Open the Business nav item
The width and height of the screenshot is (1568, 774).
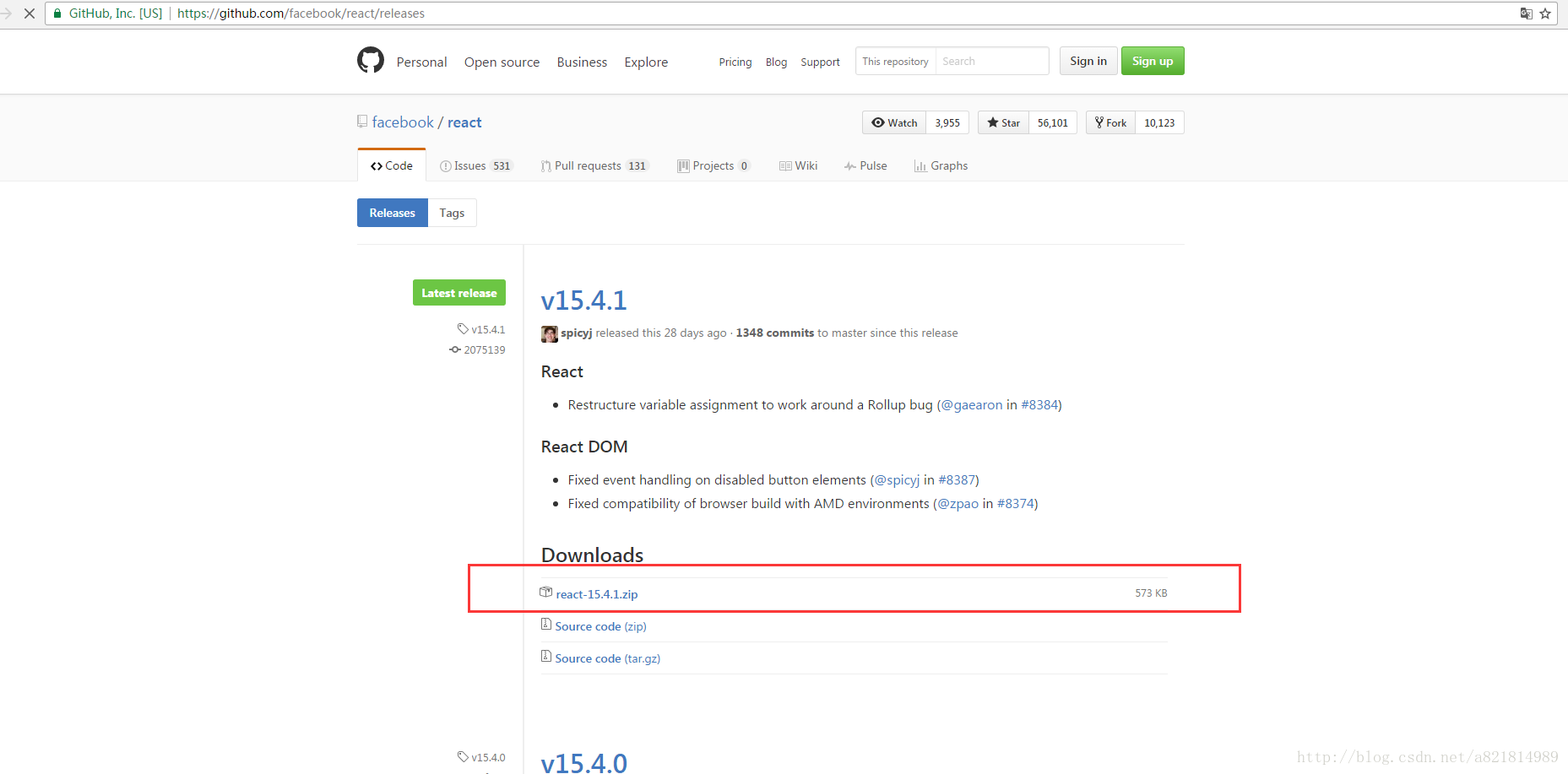[x=582, y=62]
